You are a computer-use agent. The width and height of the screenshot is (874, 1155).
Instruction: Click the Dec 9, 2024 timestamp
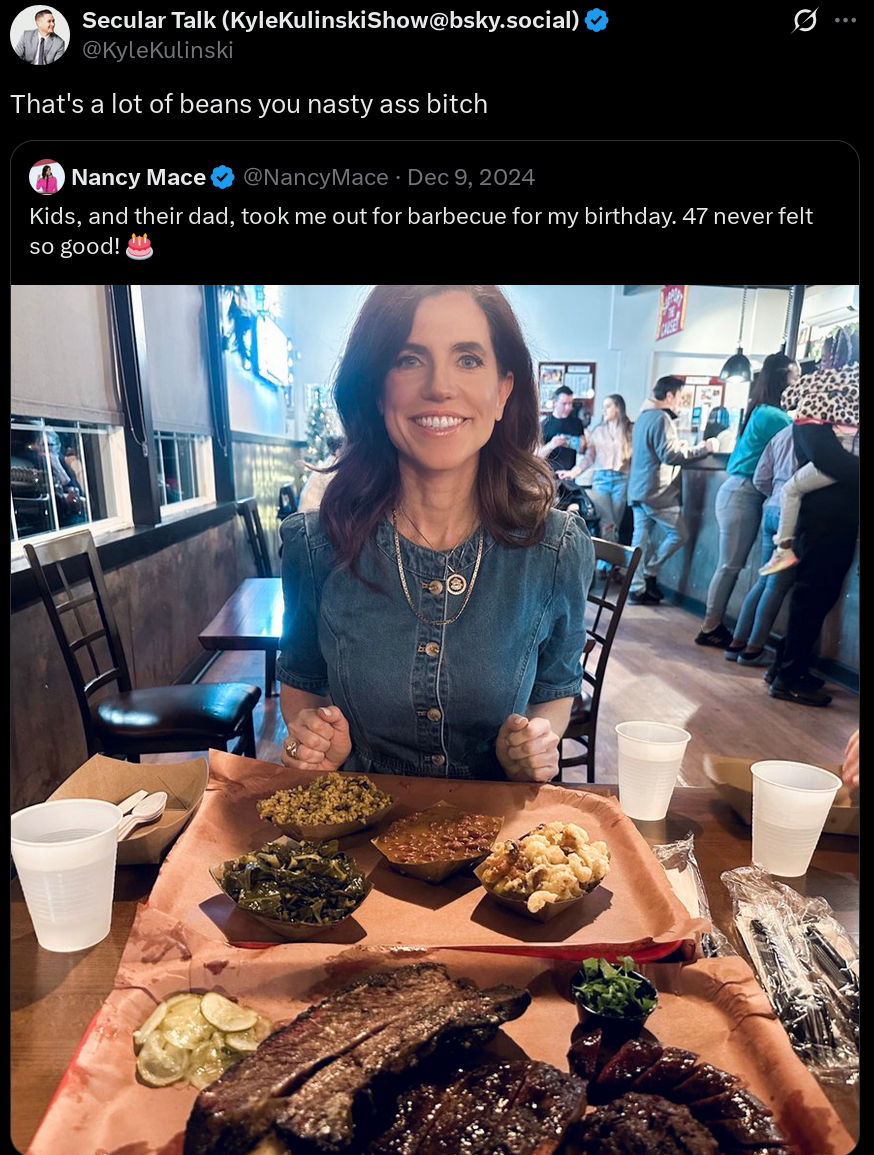tap(471, 178)
